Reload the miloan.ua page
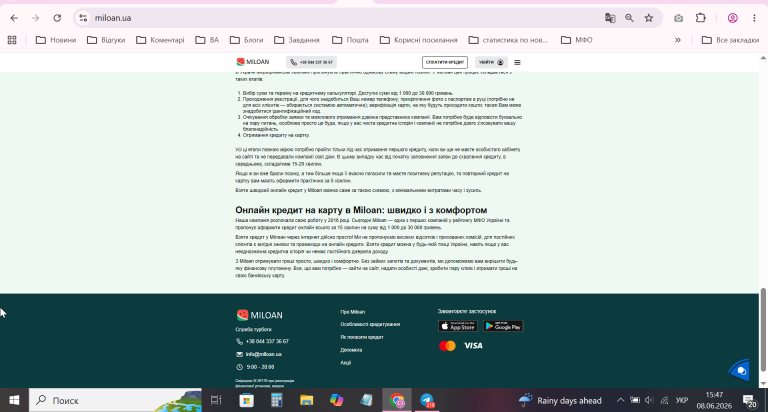This screenshot has width=768, height=412. coord(57,18)
